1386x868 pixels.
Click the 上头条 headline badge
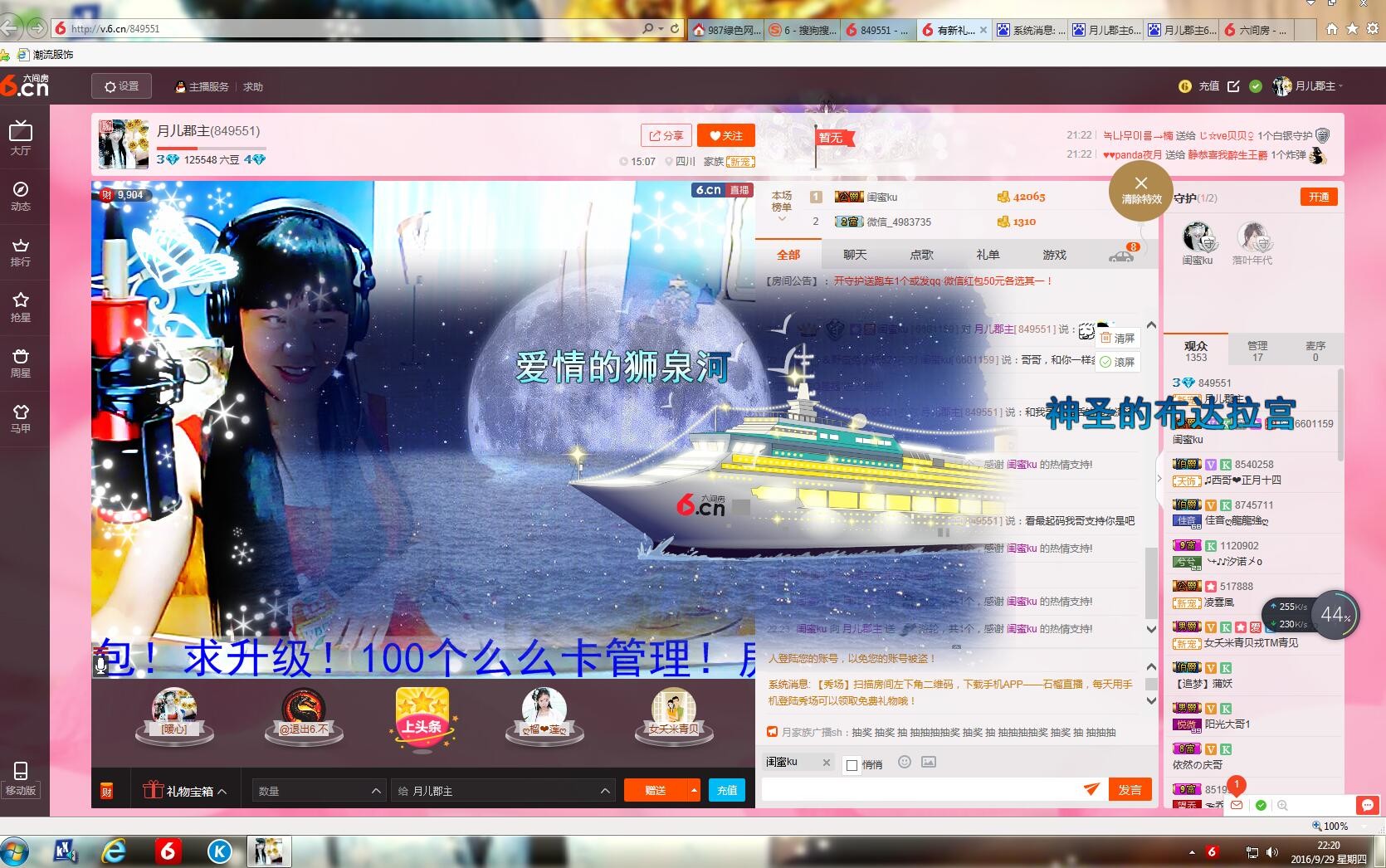(x=422, y=719)
